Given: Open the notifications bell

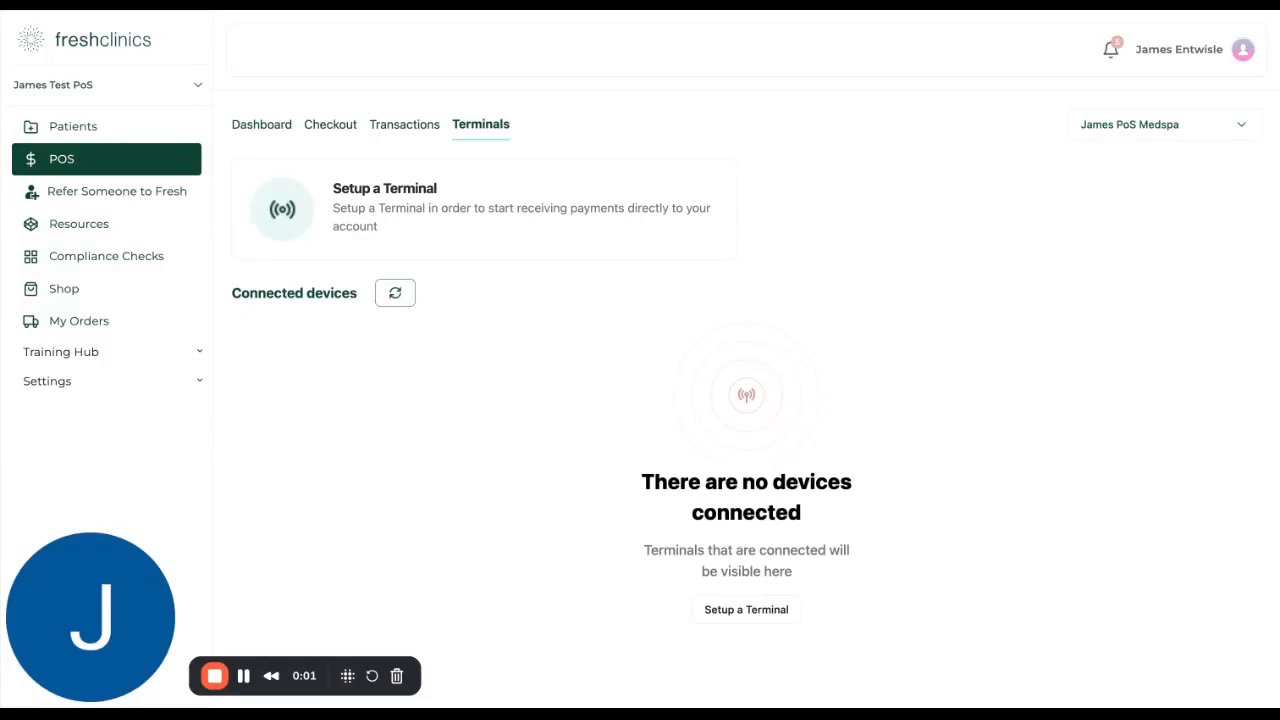Looking at the screenshot, I should 1111,49.
